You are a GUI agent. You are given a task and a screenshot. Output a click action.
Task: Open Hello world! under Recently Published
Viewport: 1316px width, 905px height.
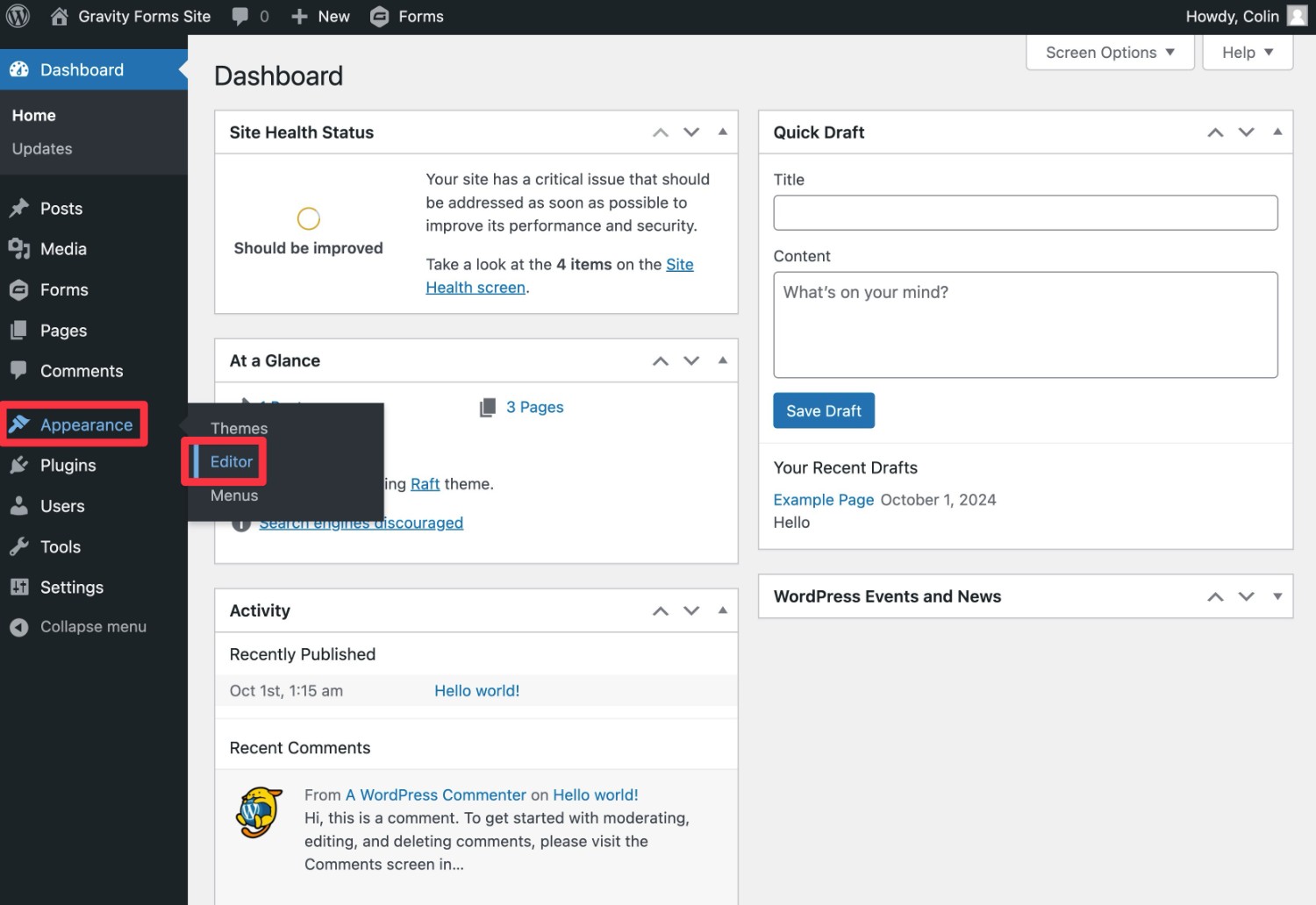click(477, 691)
